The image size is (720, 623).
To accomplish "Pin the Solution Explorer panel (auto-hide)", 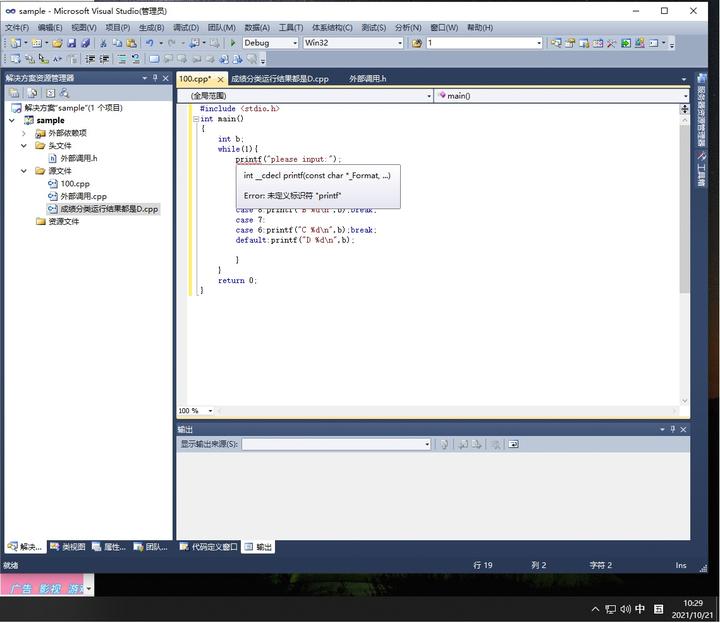I will click(x=155, y=78).
